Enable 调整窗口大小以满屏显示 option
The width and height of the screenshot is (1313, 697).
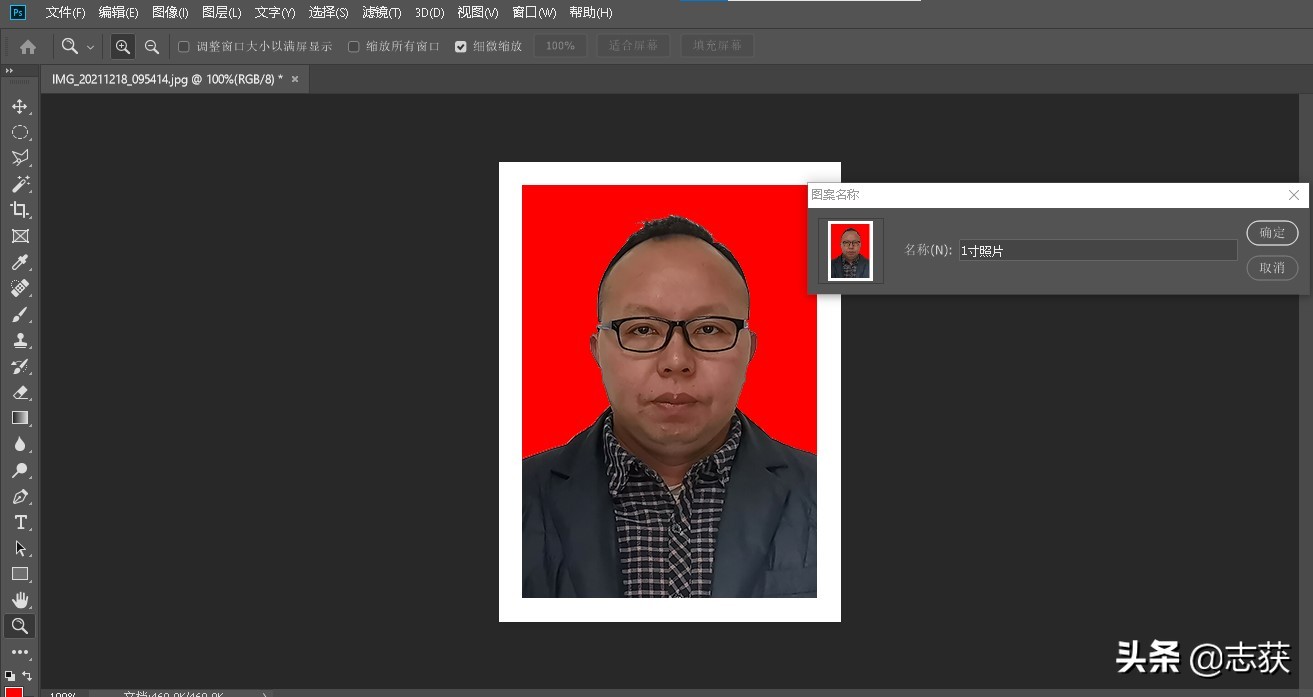pyautogui.click(x=183, y=46)
